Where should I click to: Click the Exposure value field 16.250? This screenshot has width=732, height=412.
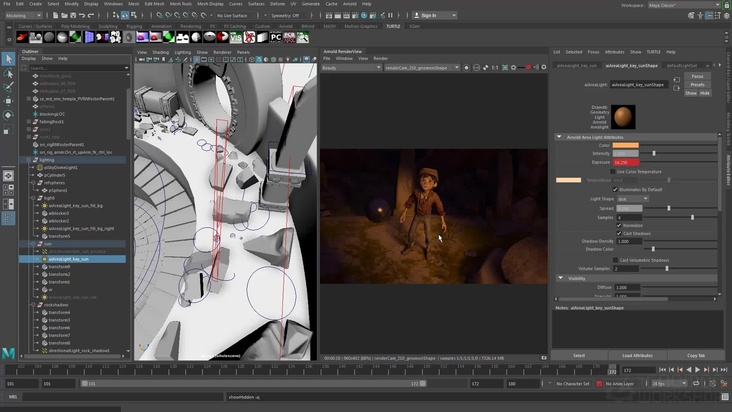point(626,162)
